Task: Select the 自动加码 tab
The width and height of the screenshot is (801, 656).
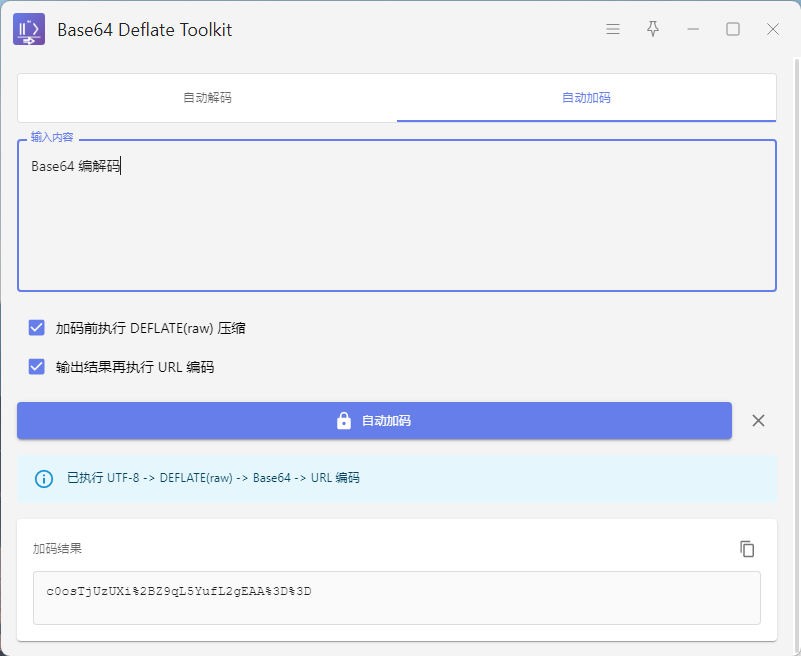Action: [x=586, y=98]
